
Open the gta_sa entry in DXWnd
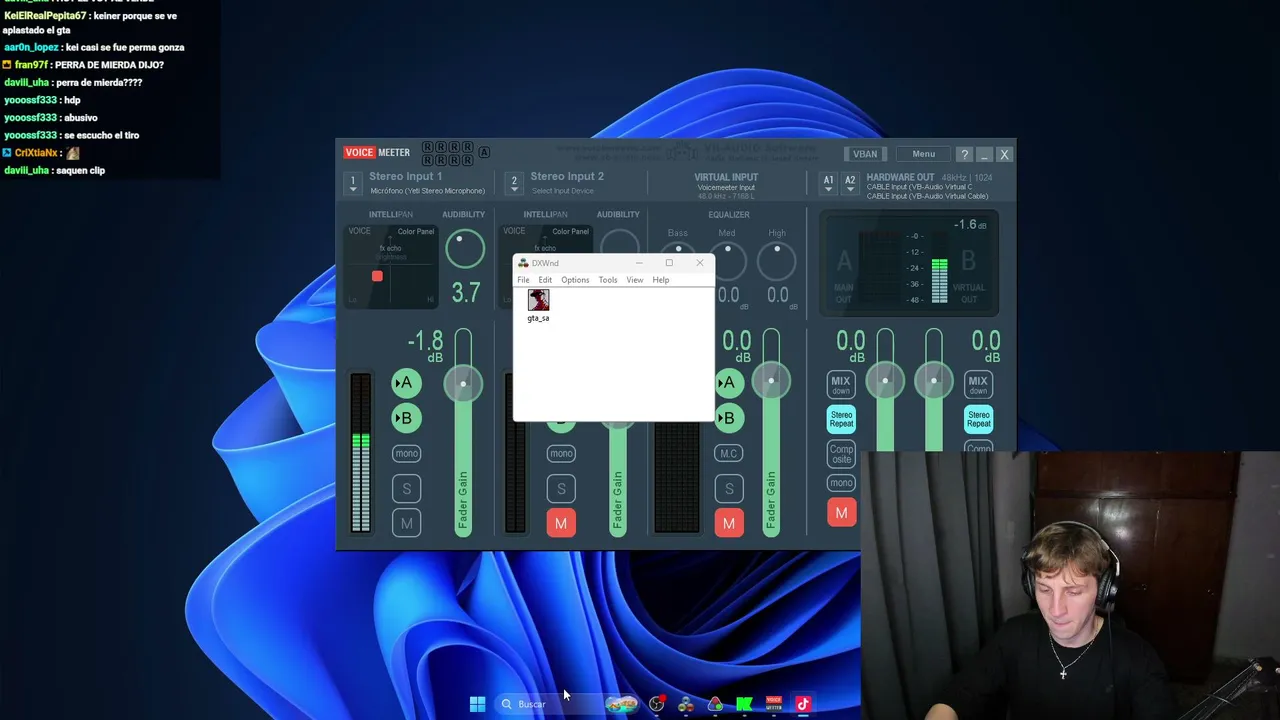[x=538, y=306]
